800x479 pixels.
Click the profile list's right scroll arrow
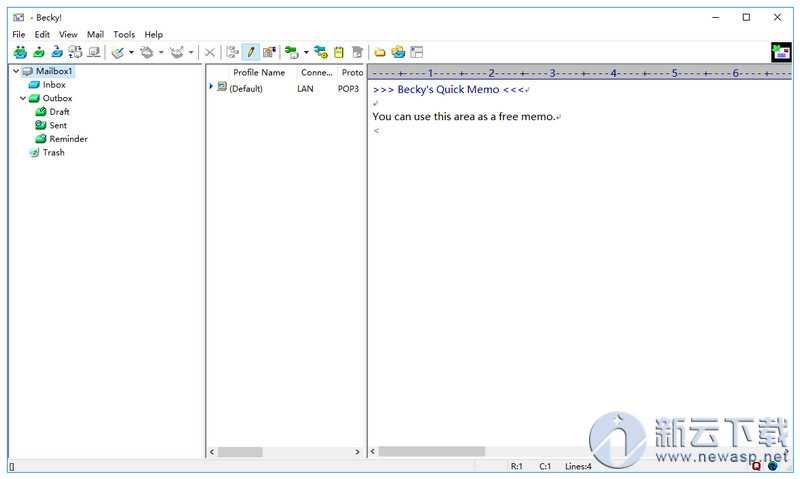(x=357, y=452)
